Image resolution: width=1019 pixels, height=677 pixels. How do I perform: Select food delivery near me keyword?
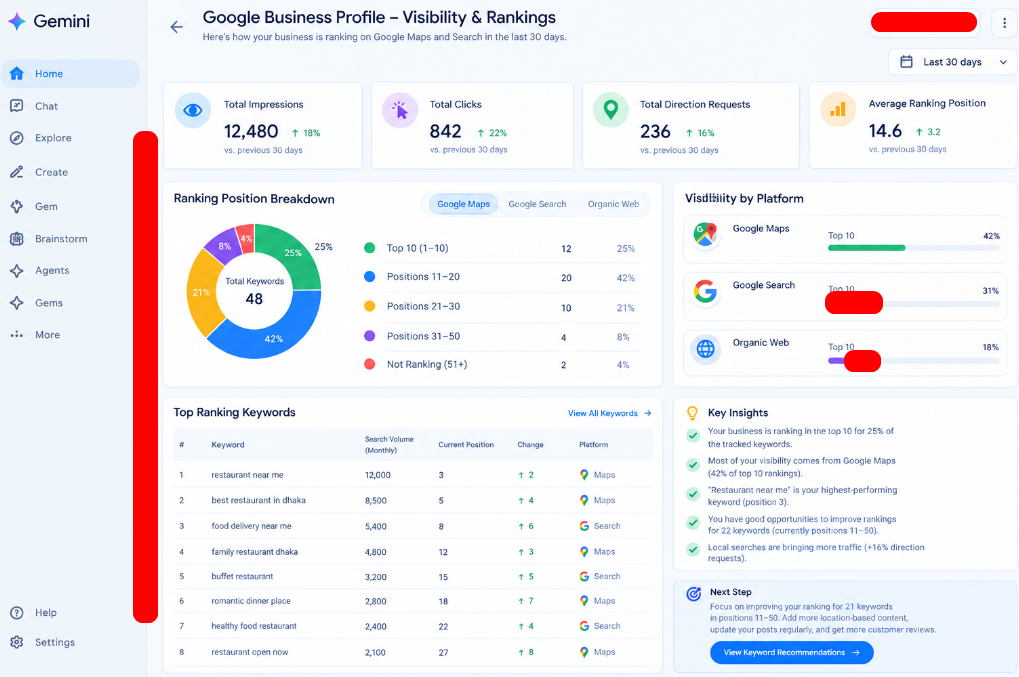click(x=251, y=526)
